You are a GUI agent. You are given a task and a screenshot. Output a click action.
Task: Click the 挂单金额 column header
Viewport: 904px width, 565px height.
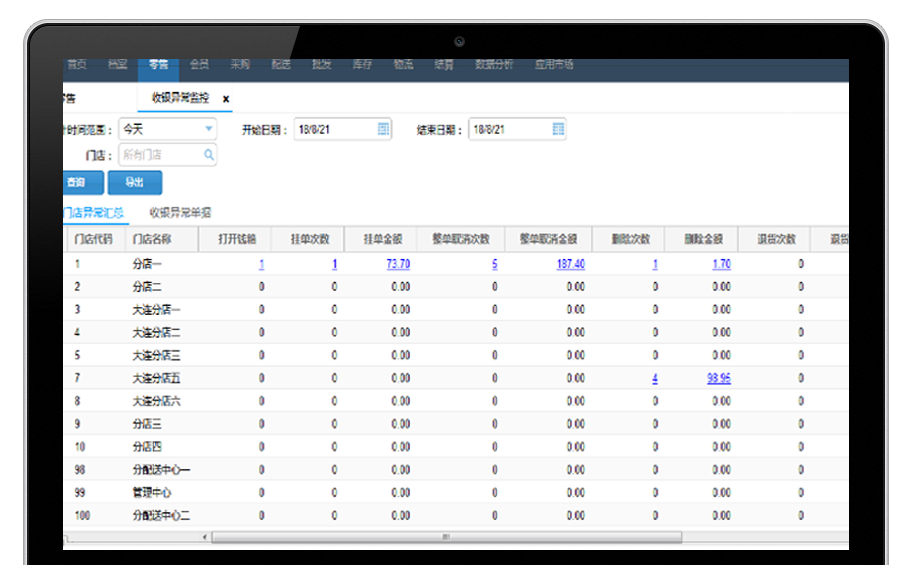pos(380,239)
